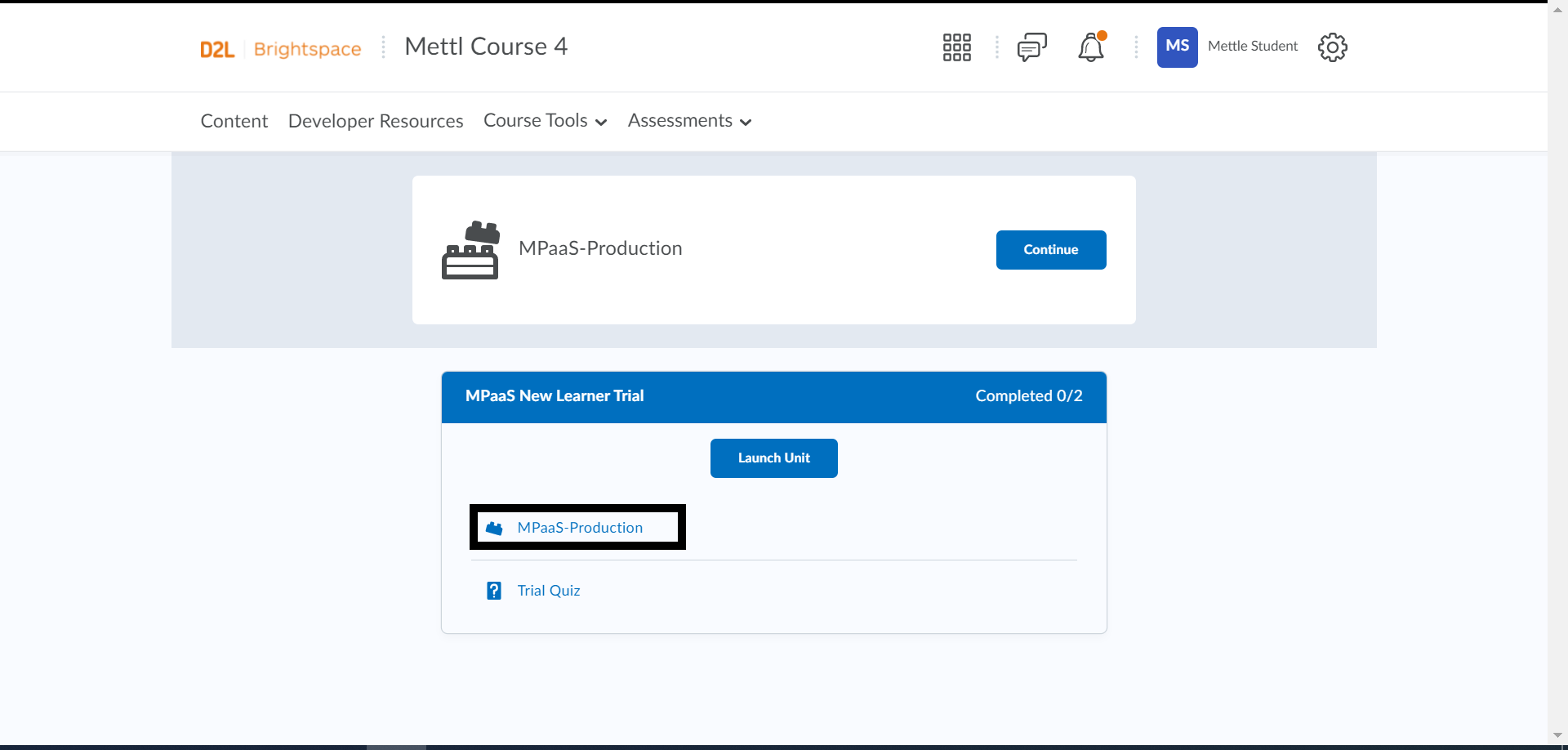1568x750 pixels.
Task: Go to the Content page
Action: (234, 121)
